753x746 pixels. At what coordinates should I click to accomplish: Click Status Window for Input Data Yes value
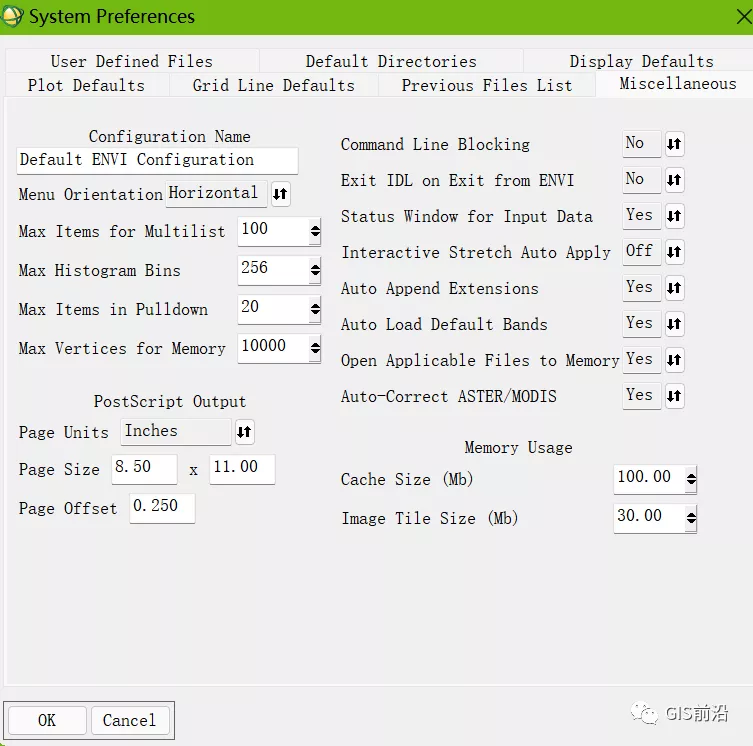(x=642, y=216)
